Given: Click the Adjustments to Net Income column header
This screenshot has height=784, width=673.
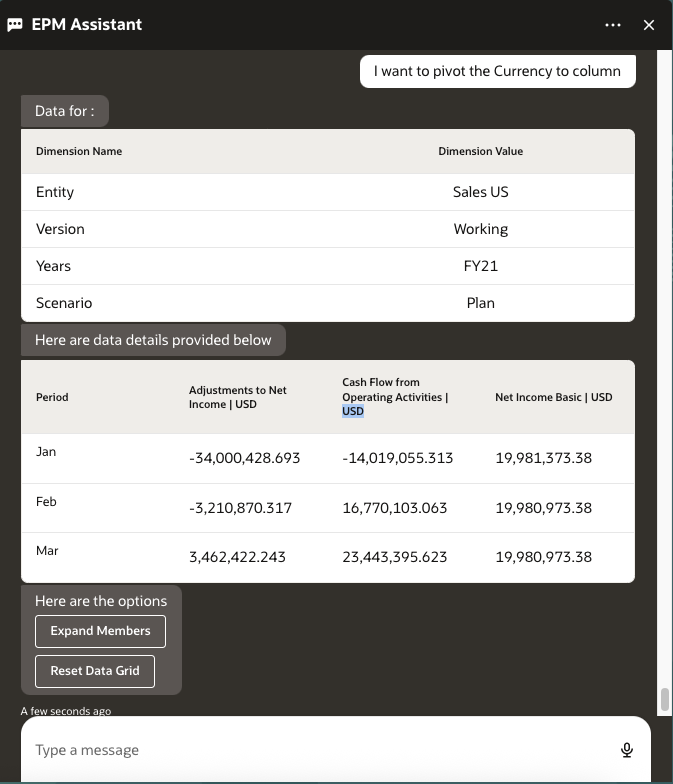Looking at the screenshot, I should coord(238,397).
